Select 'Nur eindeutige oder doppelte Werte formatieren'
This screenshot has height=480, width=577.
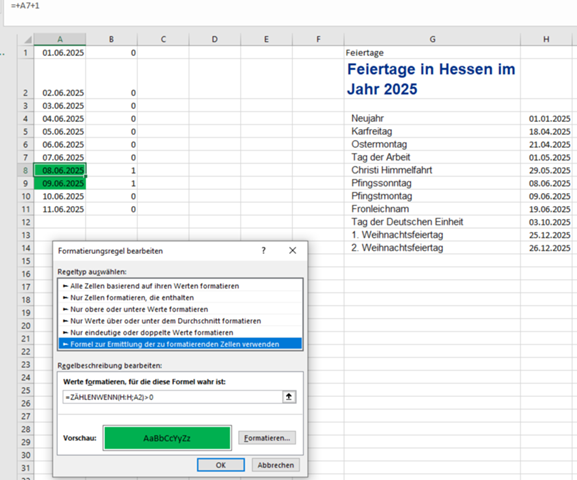180,332
